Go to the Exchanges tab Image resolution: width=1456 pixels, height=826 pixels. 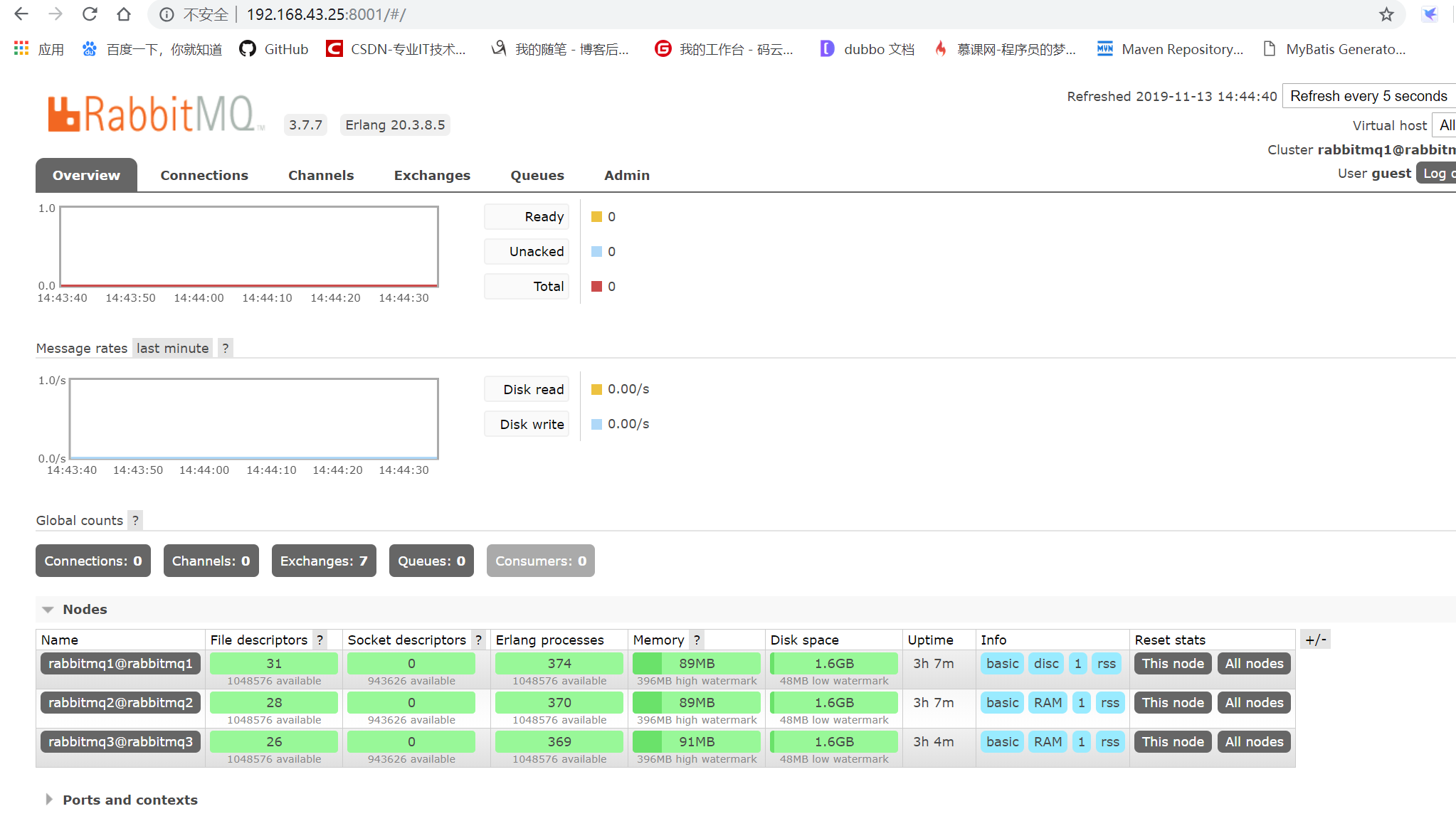point(432,175)
